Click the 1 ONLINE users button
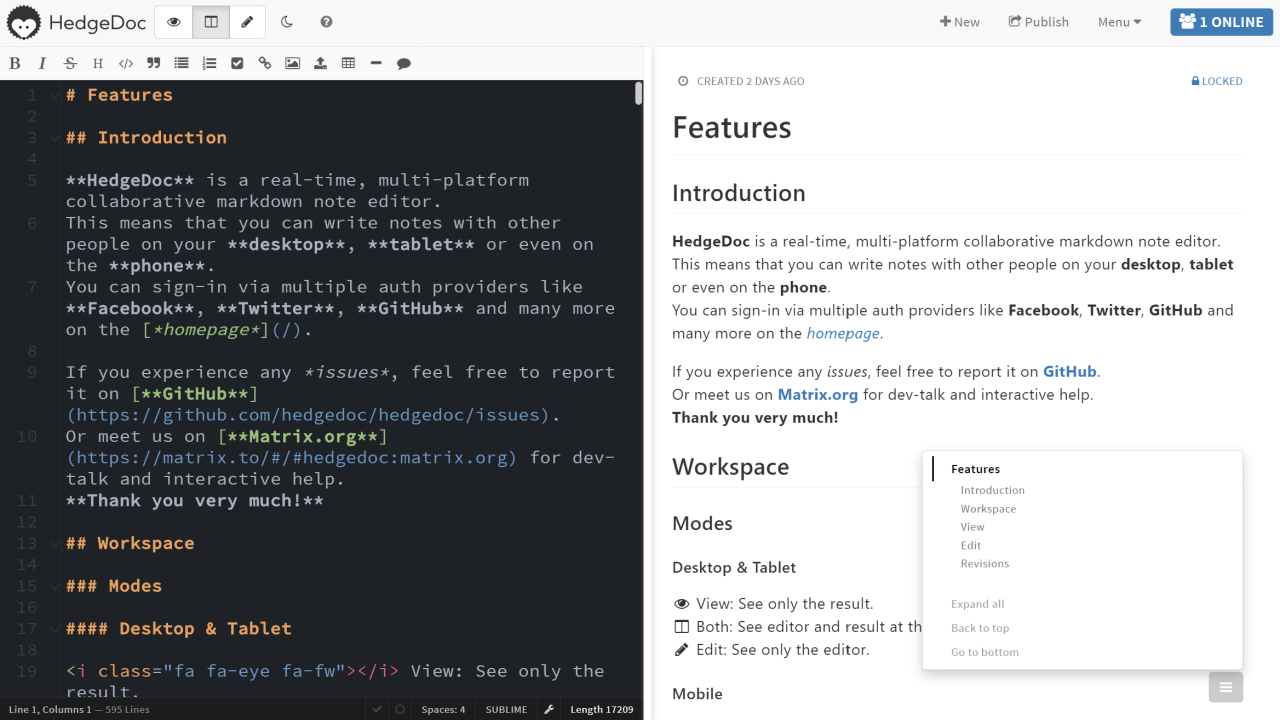The height and width of the screenshot is (720, 1280). click(x=1221, y=21)
